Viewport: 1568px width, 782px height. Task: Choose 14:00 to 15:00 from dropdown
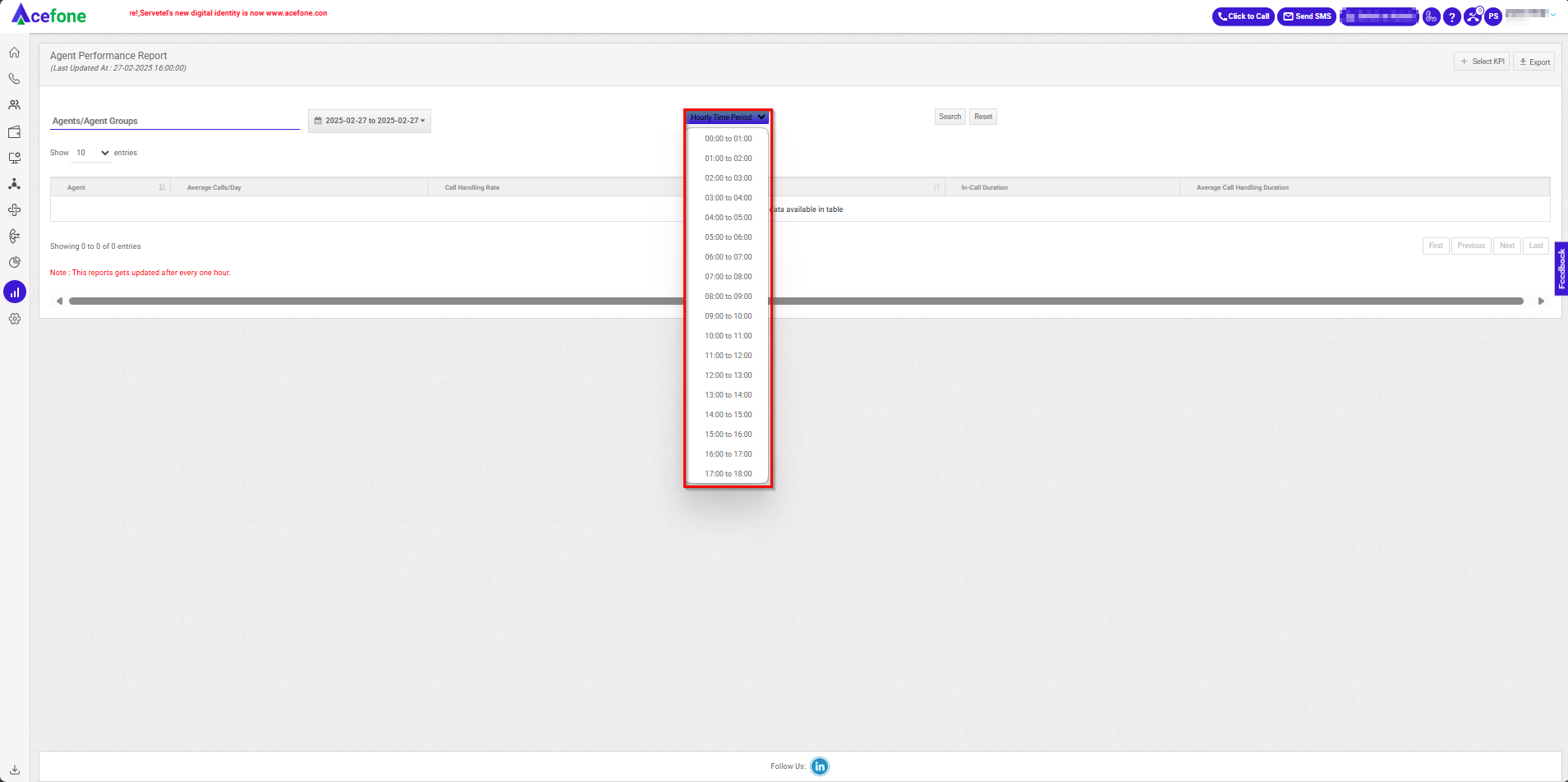(728, 415)
